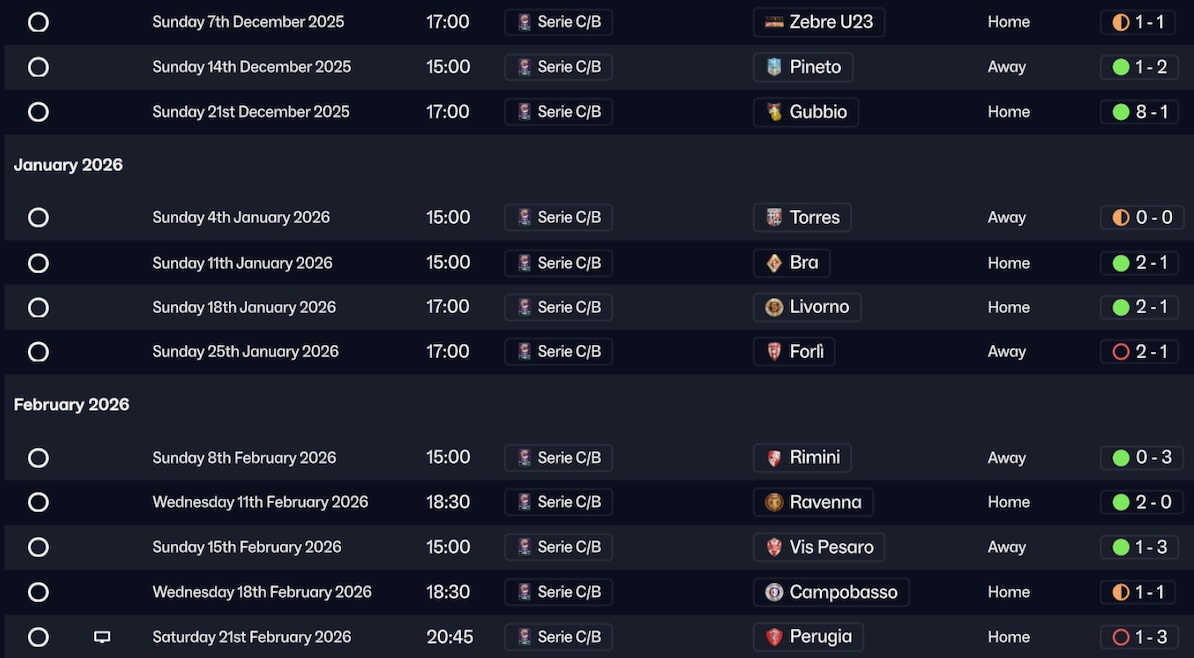Screen dimensions: 1194x658
Task: Click the red loss indicator on Forlì result
Action: click(1121, 352)
